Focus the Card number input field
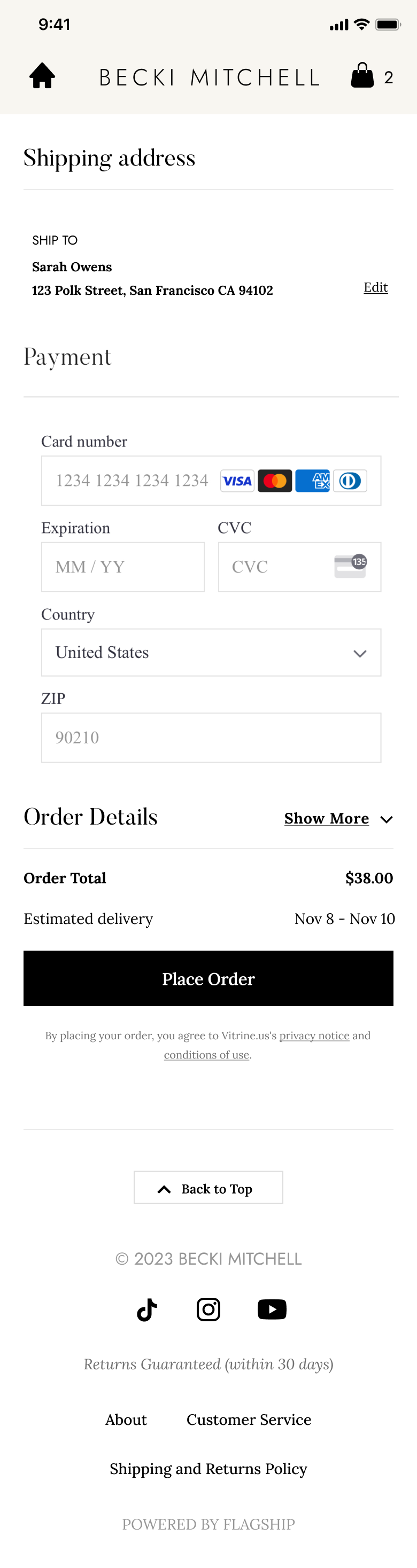This screenshot has width=417, height=1568. point(211,481)
